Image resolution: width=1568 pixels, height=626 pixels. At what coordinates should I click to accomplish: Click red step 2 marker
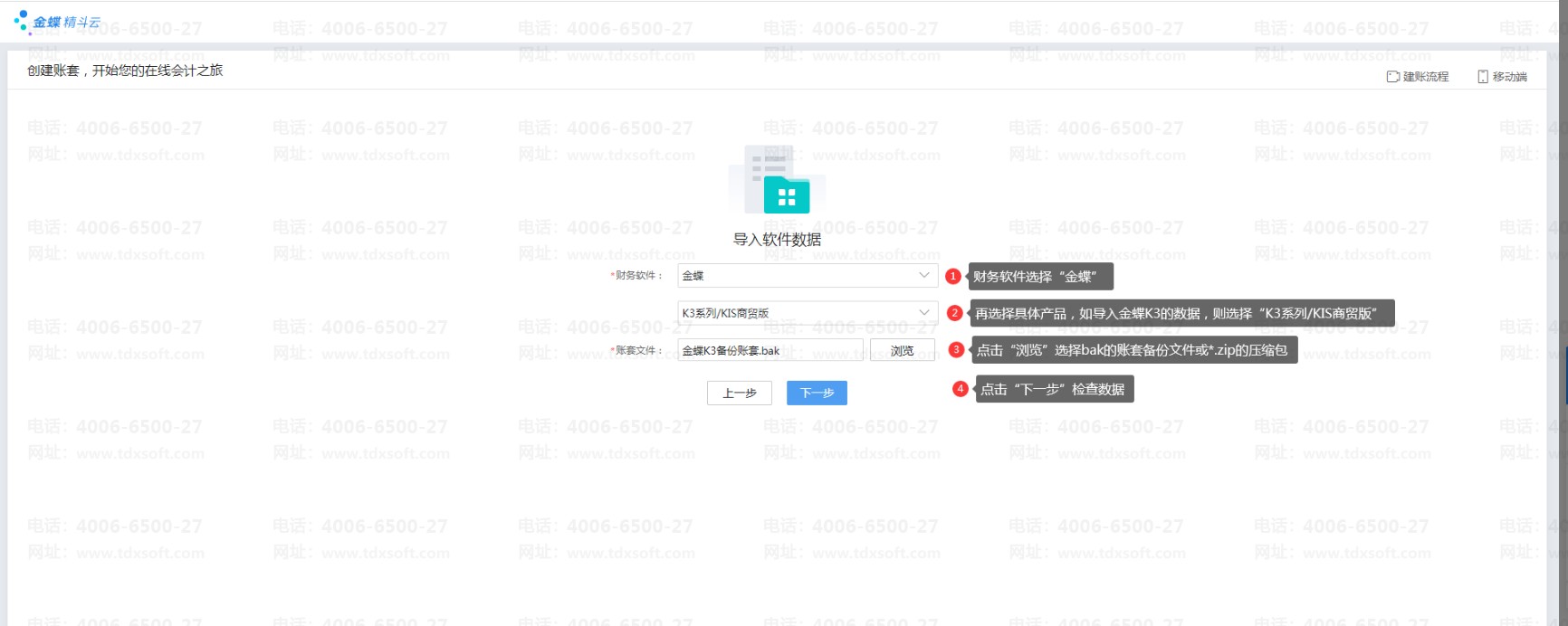click(x=954, y=313)
